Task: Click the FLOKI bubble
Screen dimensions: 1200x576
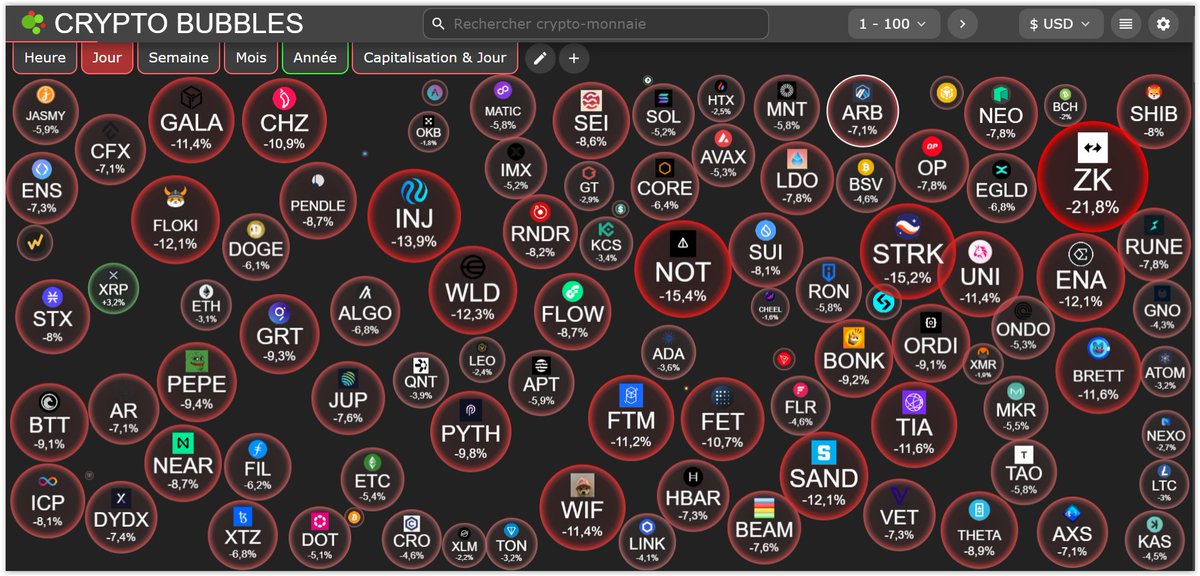Action: 175,220
